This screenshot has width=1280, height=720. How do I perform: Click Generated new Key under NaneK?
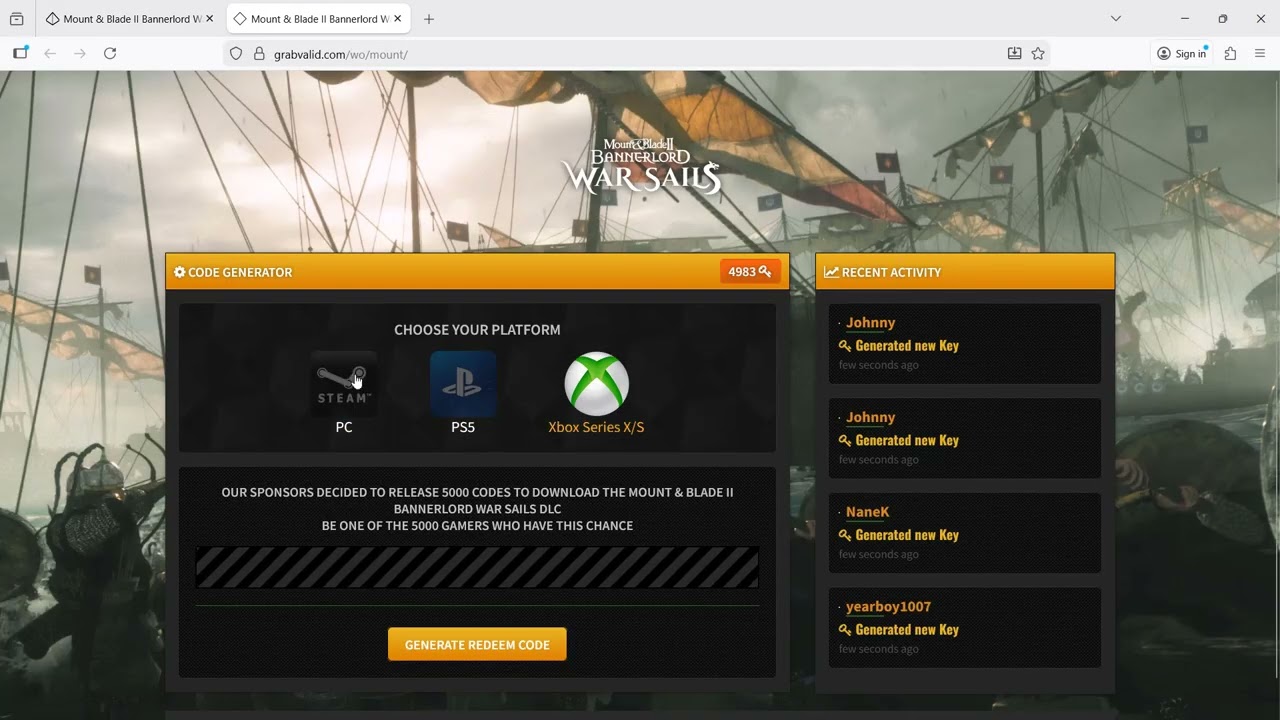[907, 535]
